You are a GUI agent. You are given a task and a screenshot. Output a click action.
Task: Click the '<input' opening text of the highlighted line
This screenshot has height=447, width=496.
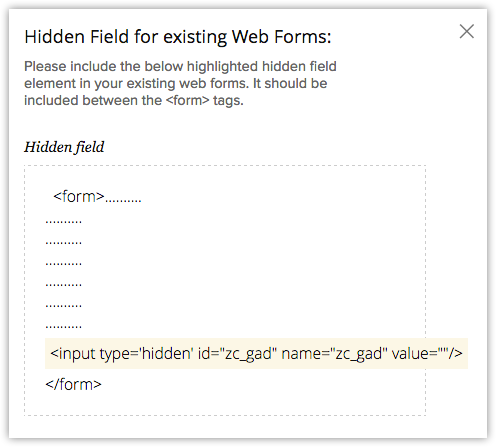tap(73, 353)
